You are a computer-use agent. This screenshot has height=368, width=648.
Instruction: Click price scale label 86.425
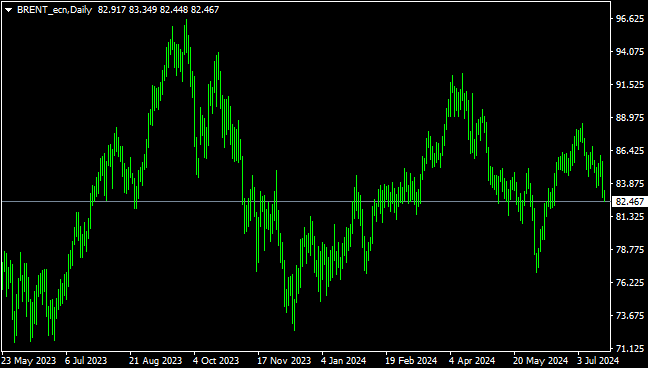630,151
